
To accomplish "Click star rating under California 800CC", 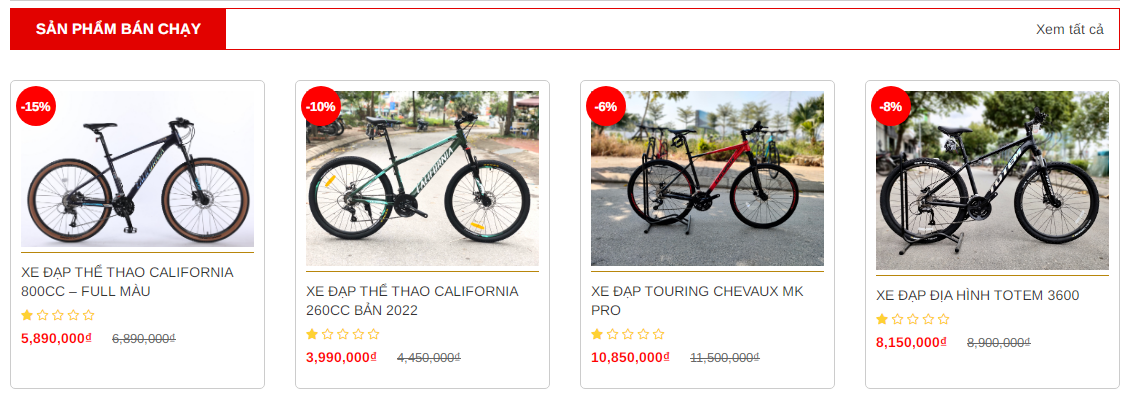I will (x=58, y=315).
